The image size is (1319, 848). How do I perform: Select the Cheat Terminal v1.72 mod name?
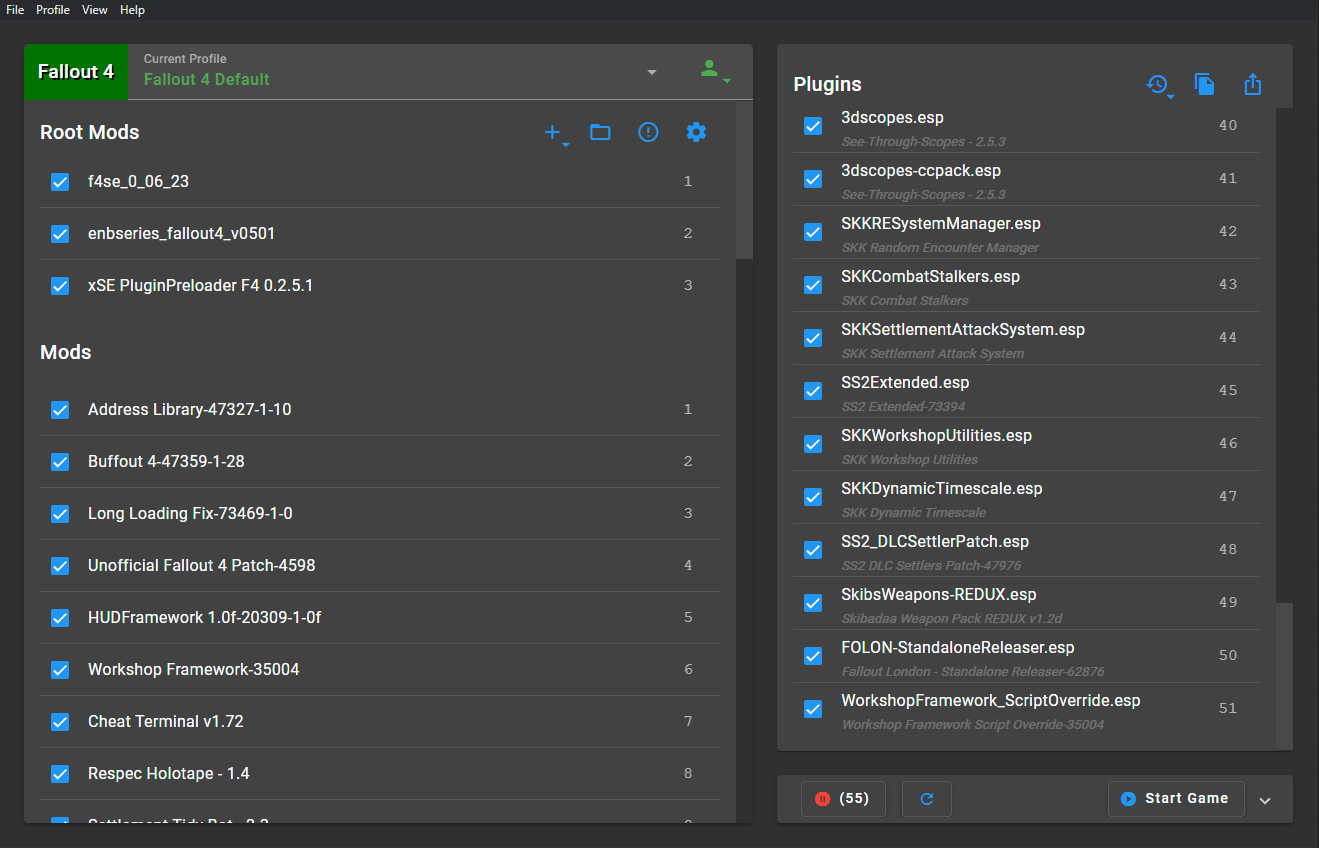166,722
